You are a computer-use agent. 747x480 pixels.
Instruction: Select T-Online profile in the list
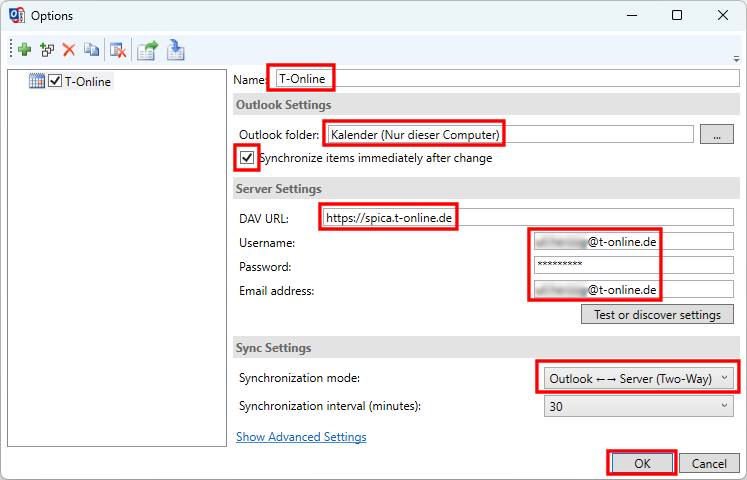tap(88, 81)
